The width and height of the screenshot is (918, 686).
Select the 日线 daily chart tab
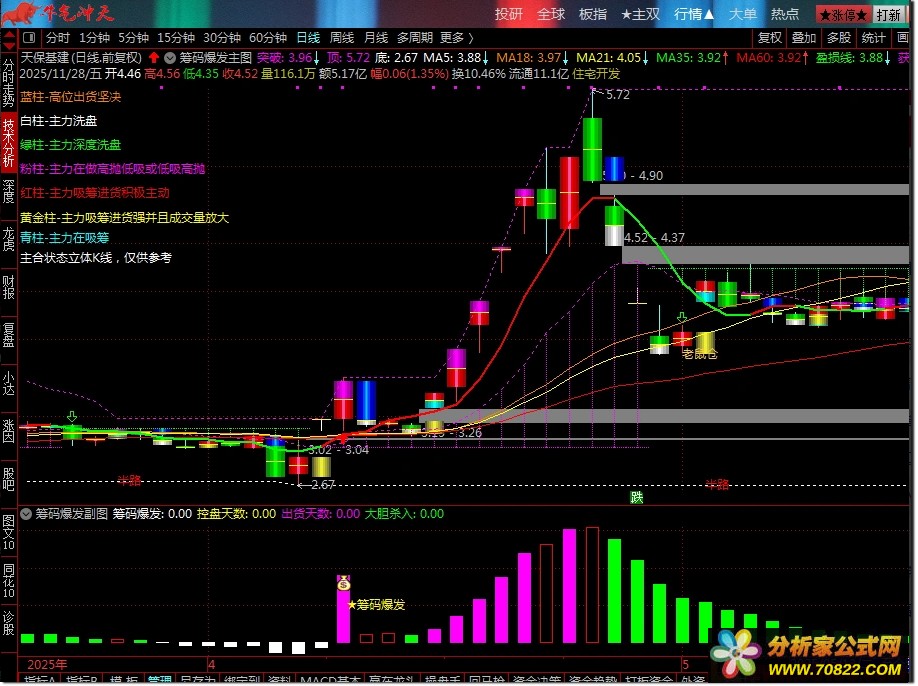[x=308, y=38]
